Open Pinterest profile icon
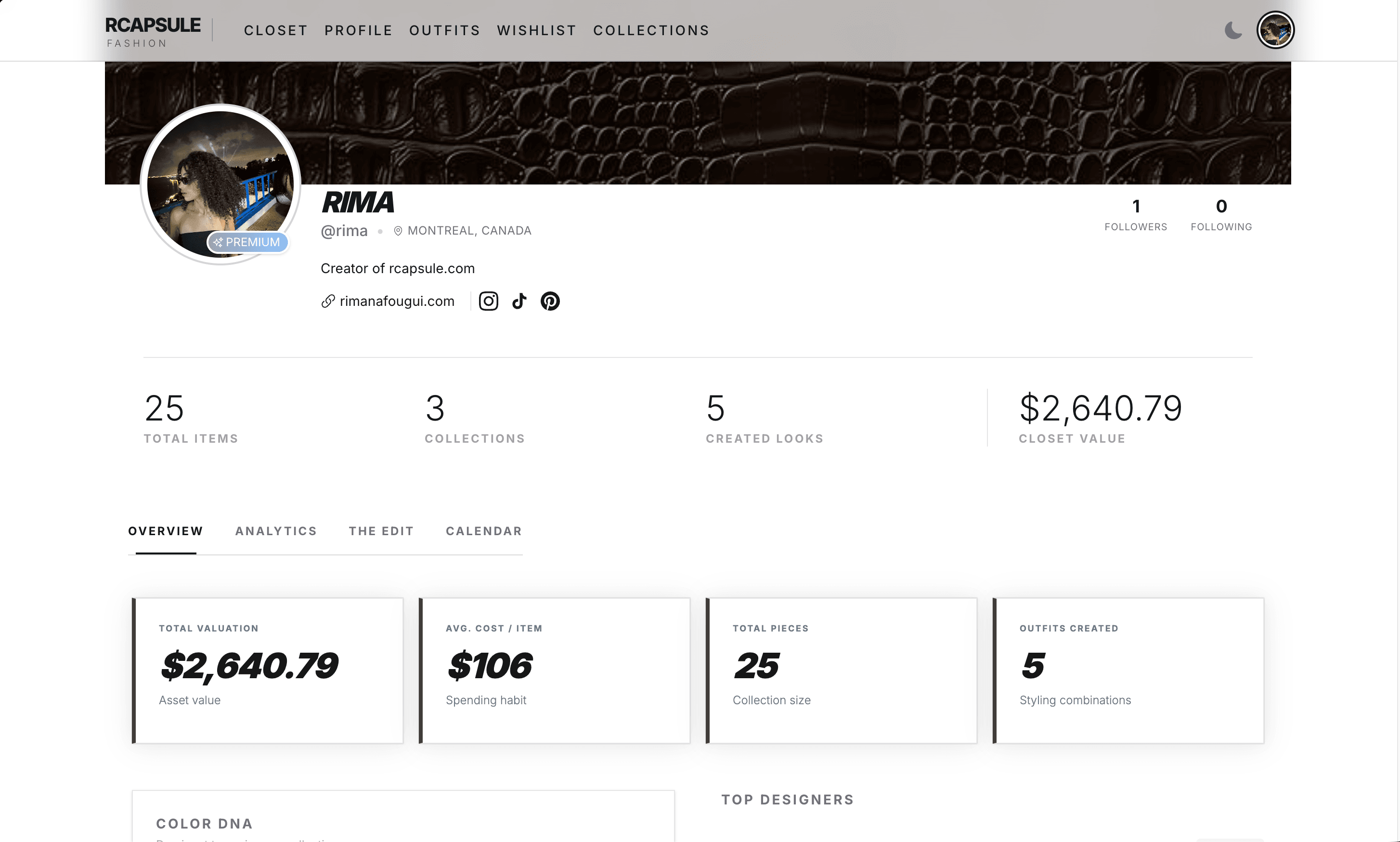Screen dimensions: 1400x842 [x=550, y=301]
